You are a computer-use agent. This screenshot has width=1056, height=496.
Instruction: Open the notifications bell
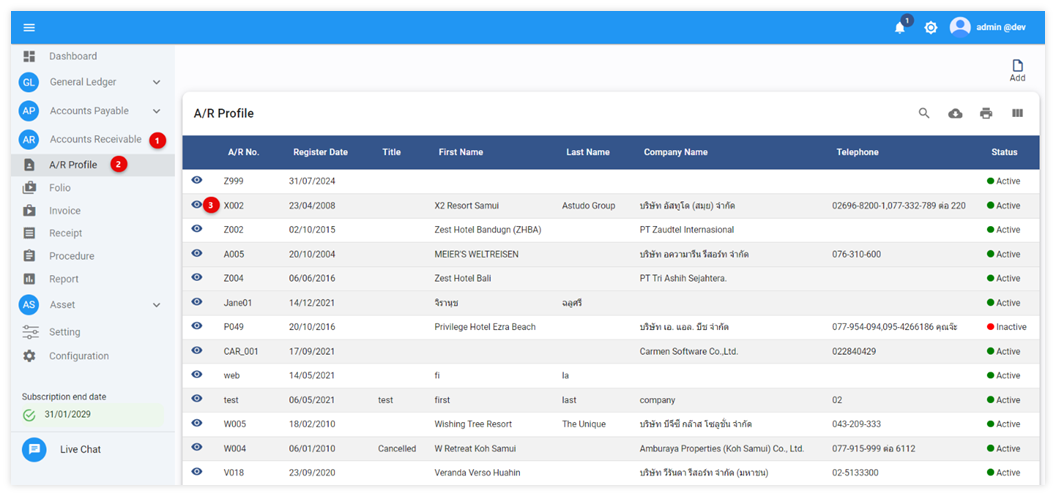[900, 28]
